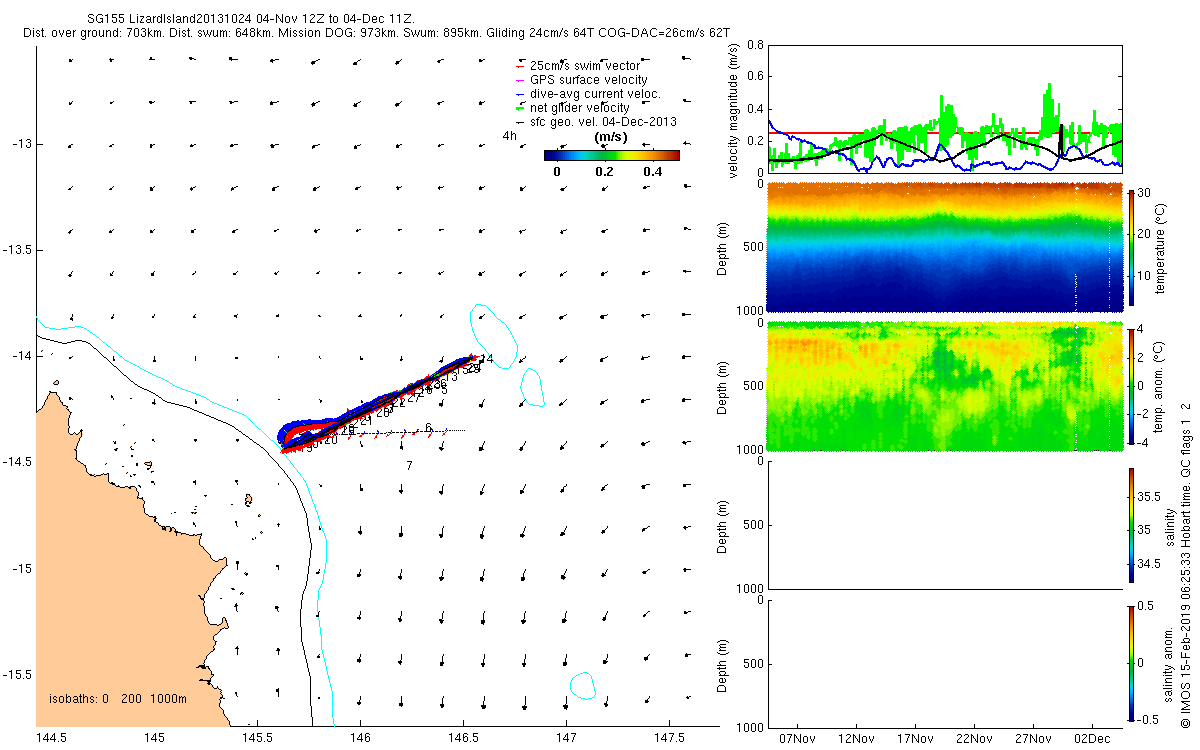Screen dimensions: 1200x750
Task: Click the empty salinity depth panel
Action: click(944, 524)
